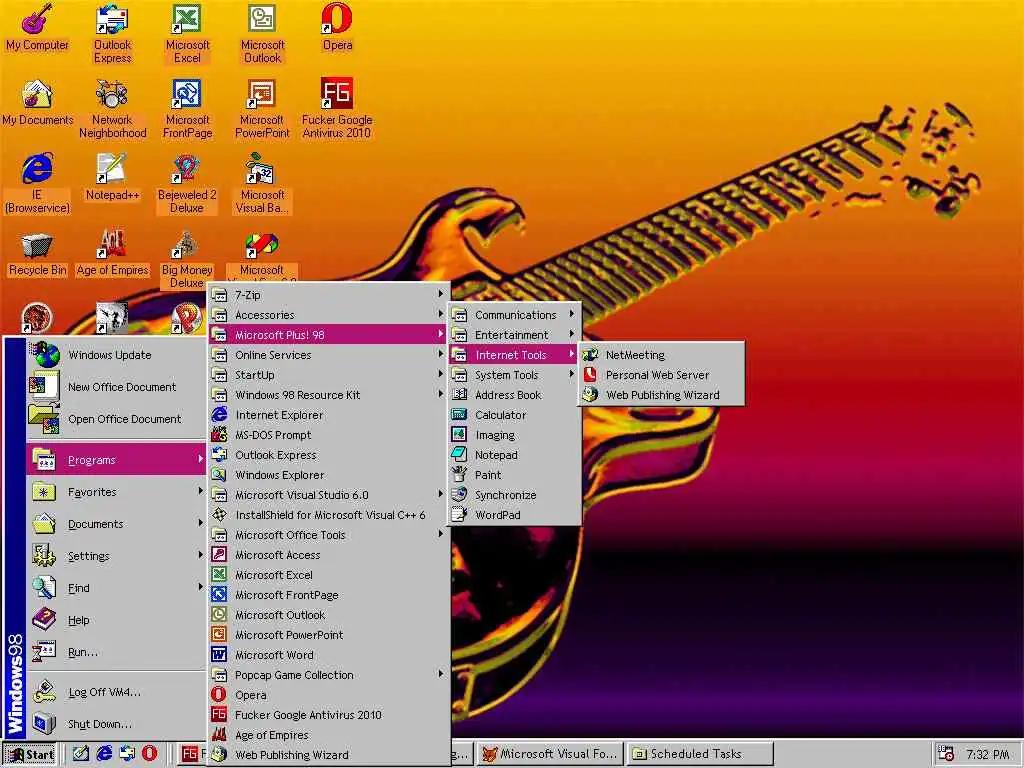Choose Open Office Document in Start menu
1024x768 pixels.
pos(116,419)
